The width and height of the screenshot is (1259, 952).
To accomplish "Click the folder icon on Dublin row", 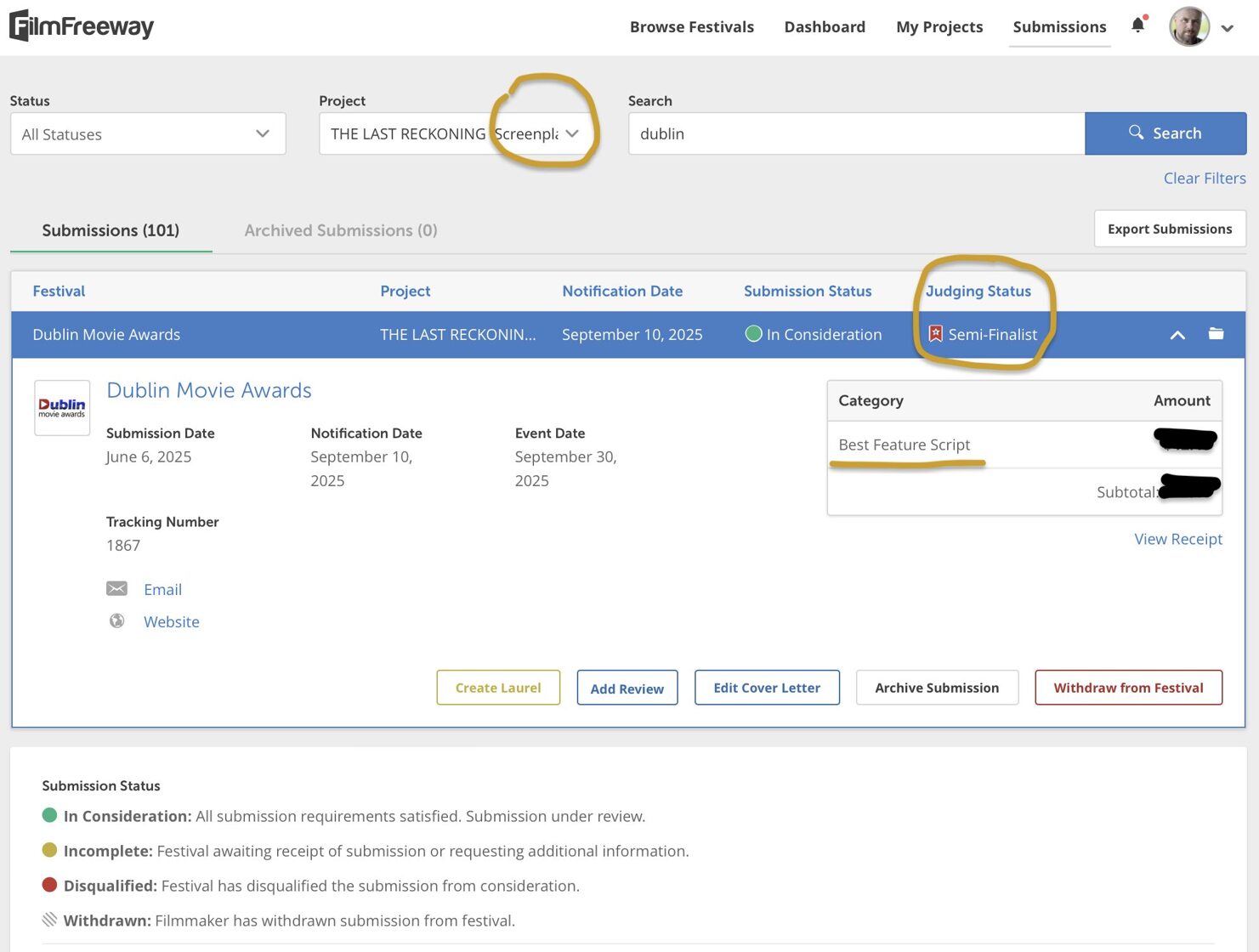I will [1216, 334].
